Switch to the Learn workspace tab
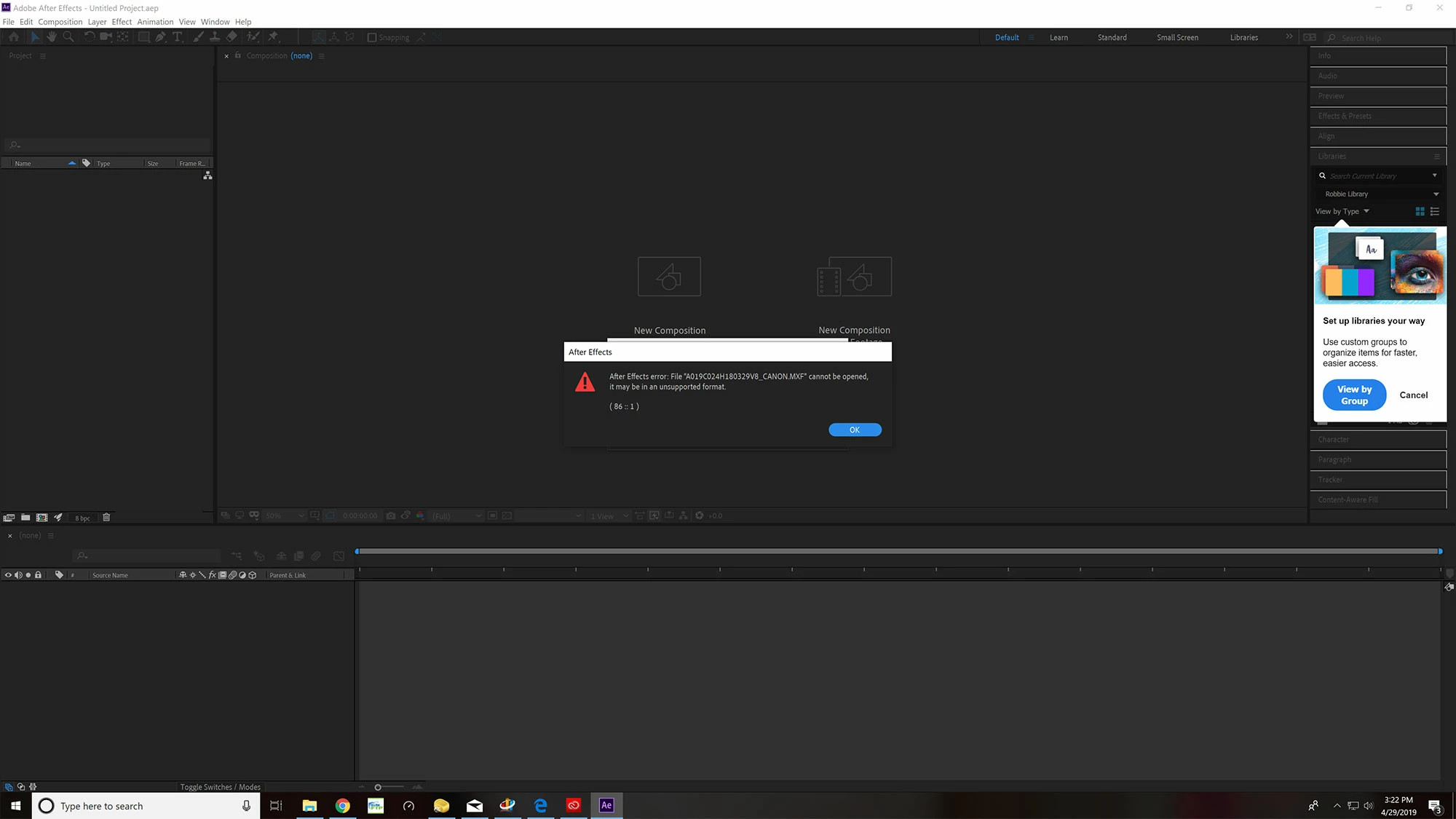The width and height of the screenshot is (1456, 819). click(1059, 37)
